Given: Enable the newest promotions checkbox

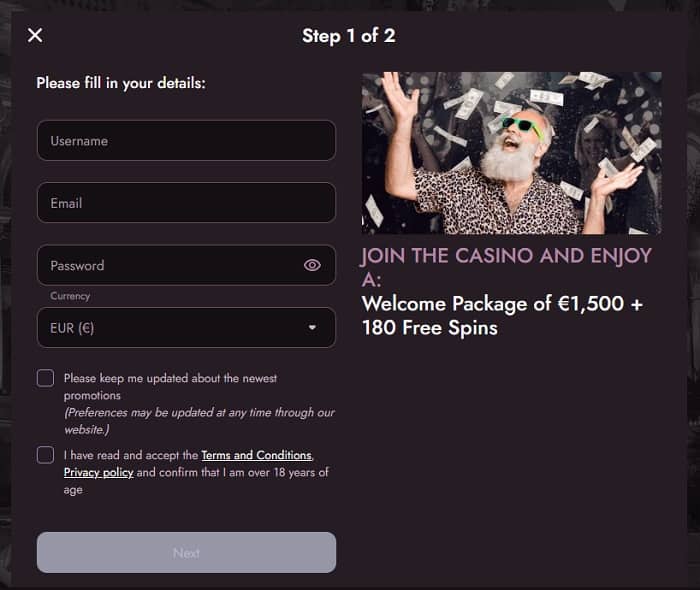Looking at the screenshot, I should click(x=46, y=378).
